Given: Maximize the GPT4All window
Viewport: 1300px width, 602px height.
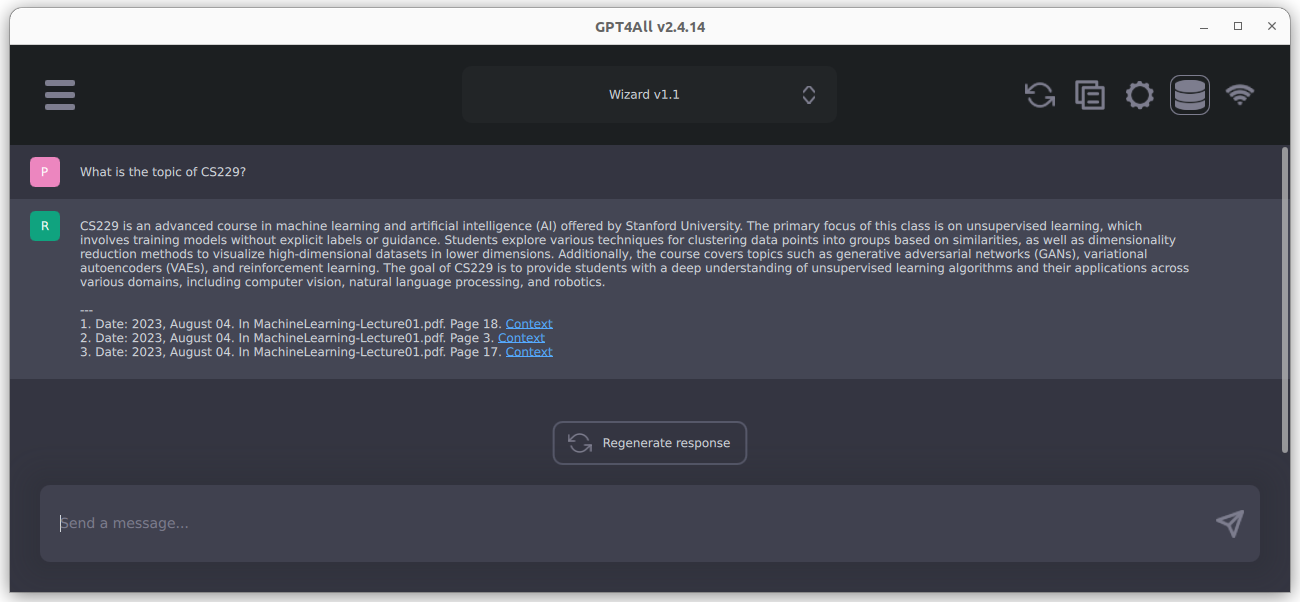Looking at the screenshot, I should pos(1238,26).
